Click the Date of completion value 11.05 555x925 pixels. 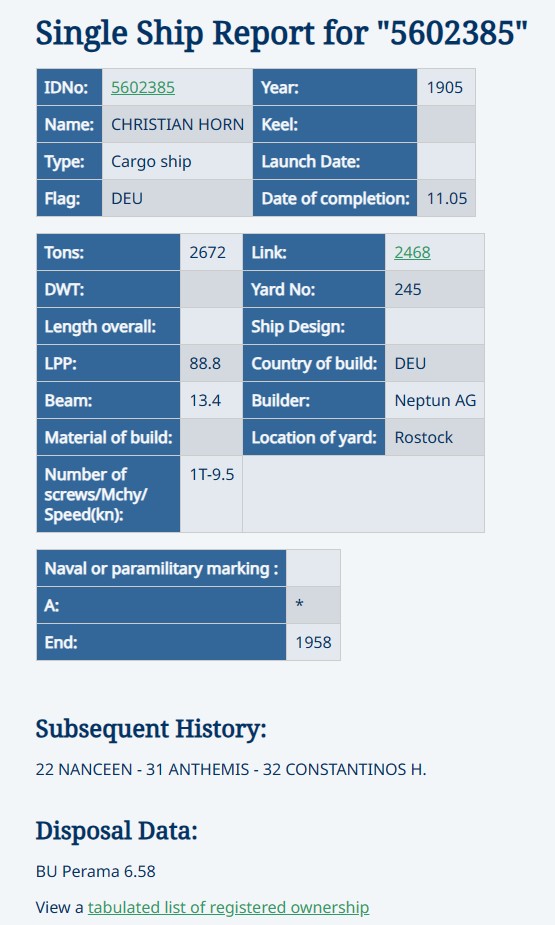[x=446, y=198]
